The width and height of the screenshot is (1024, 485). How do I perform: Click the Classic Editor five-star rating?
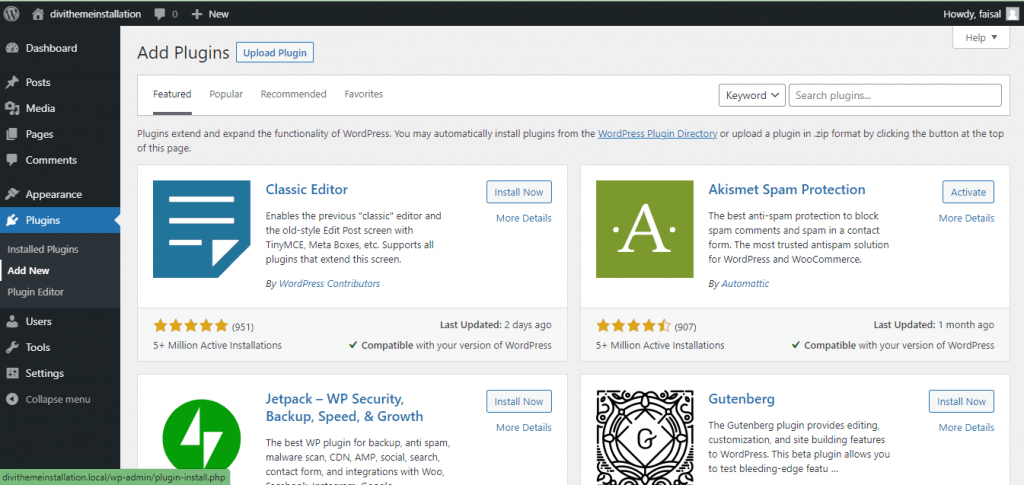(x=191, y=326)
